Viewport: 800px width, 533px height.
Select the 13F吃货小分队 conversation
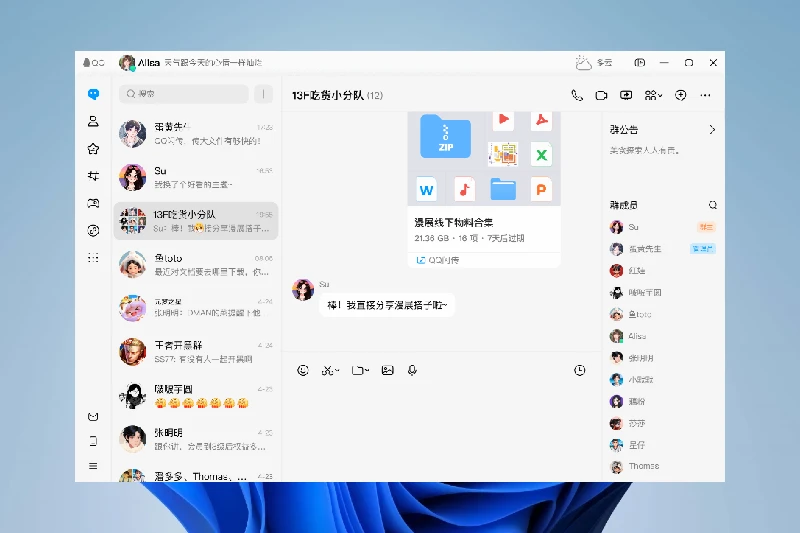[195, 221]
